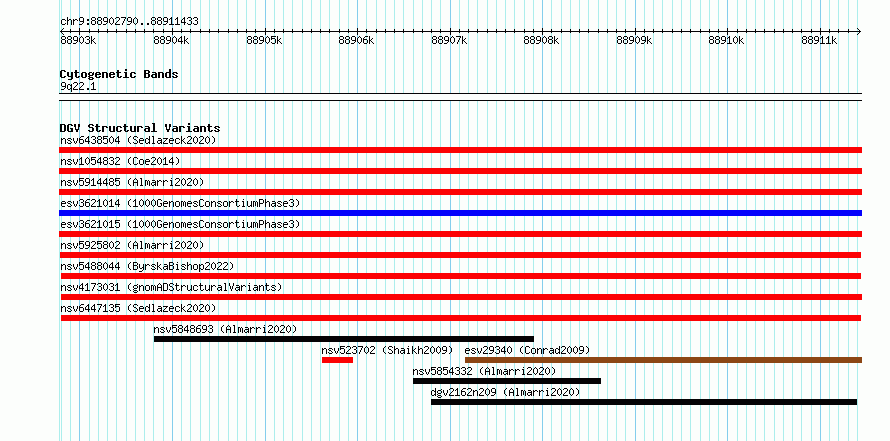Select the brown esv29340 variant bar
890x441 pixels.
point(664,360)
